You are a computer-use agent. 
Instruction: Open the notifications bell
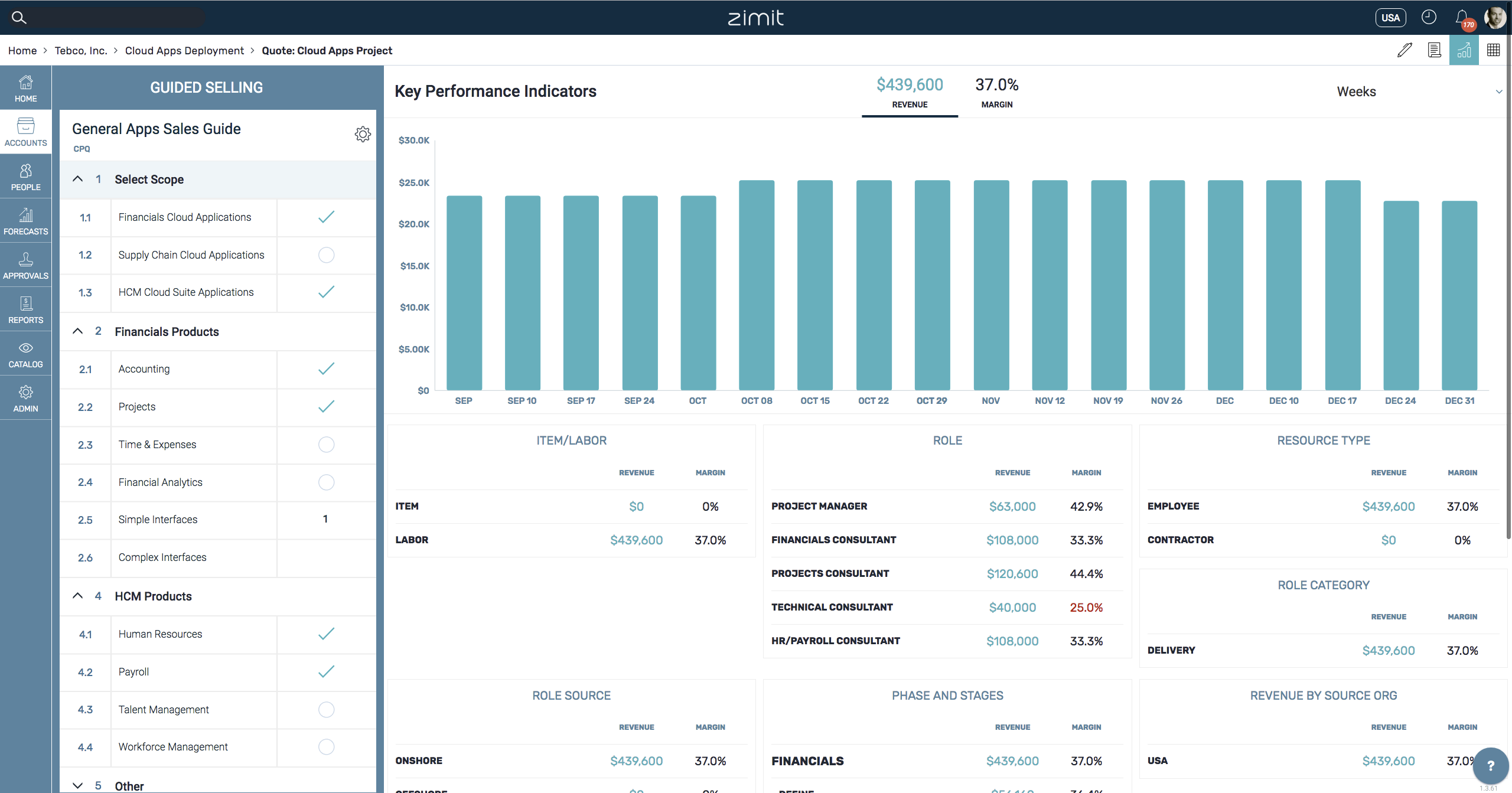click(1462, 17)
